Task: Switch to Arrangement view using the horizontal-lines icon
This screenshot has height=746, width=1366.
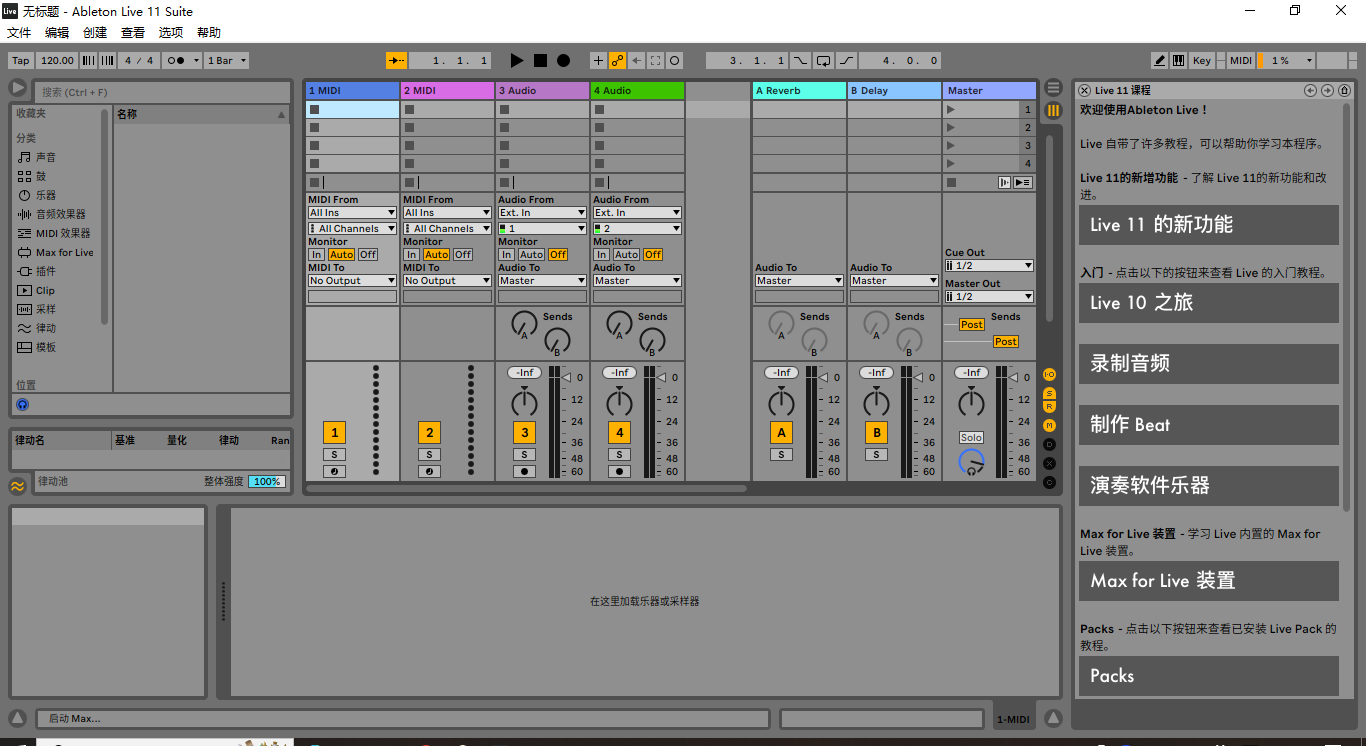Action: (1053, 89)
